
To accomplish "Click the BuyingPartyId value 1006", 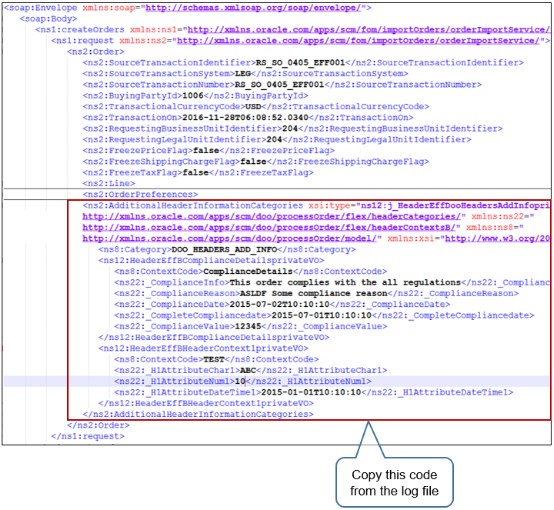I will [x=193, y=95].
